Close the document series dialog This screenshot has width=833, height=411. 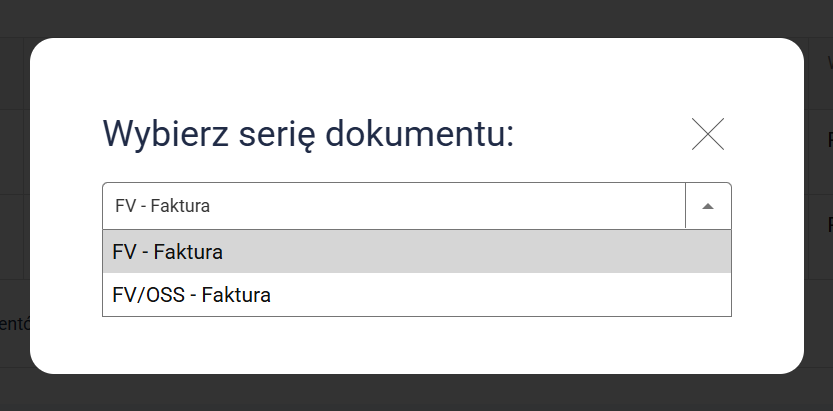point(707,134)
